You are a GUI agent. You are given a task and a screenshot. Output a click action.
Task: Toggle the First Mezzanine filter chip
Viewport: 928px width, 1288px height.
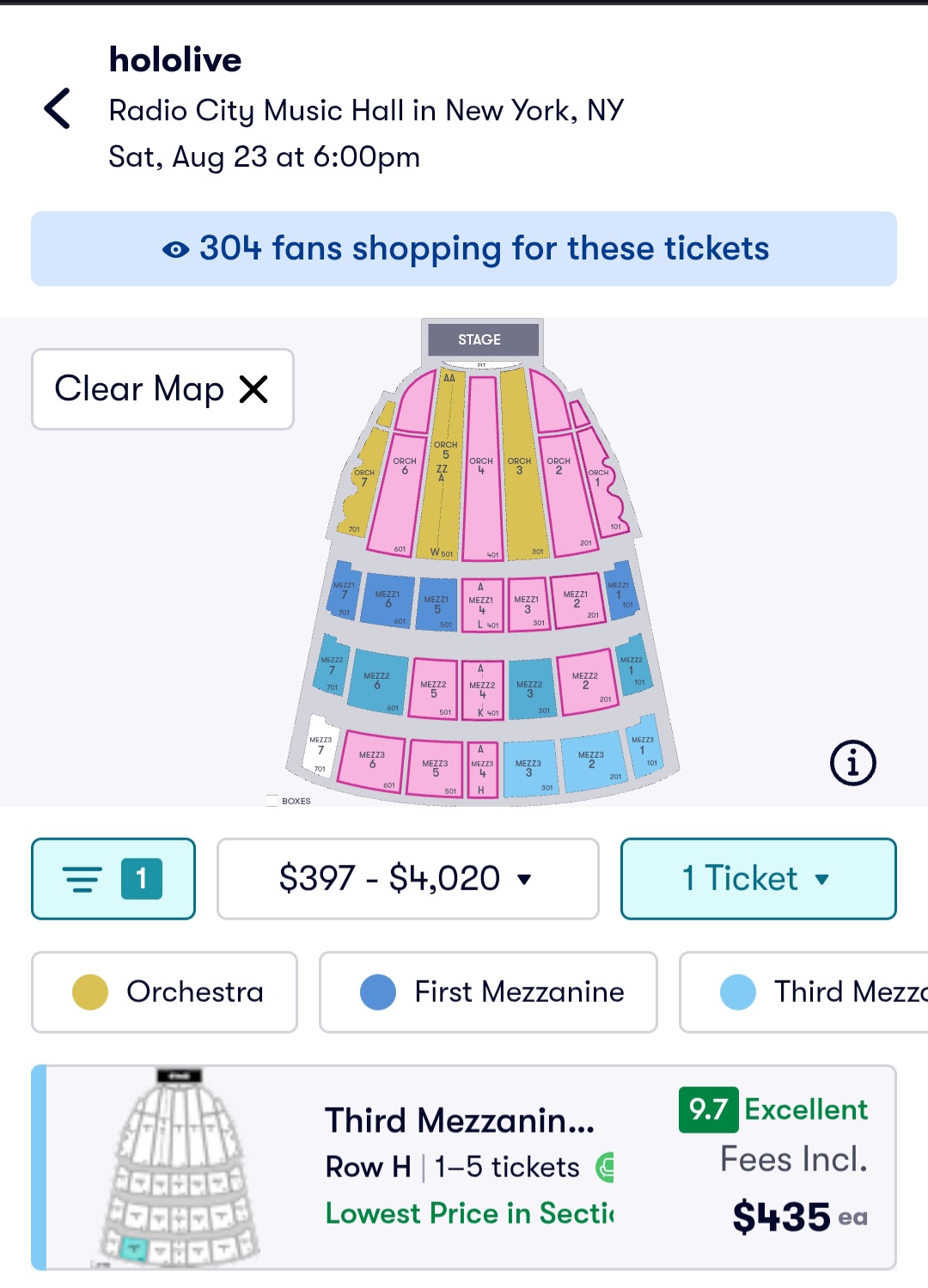(488, 992)
